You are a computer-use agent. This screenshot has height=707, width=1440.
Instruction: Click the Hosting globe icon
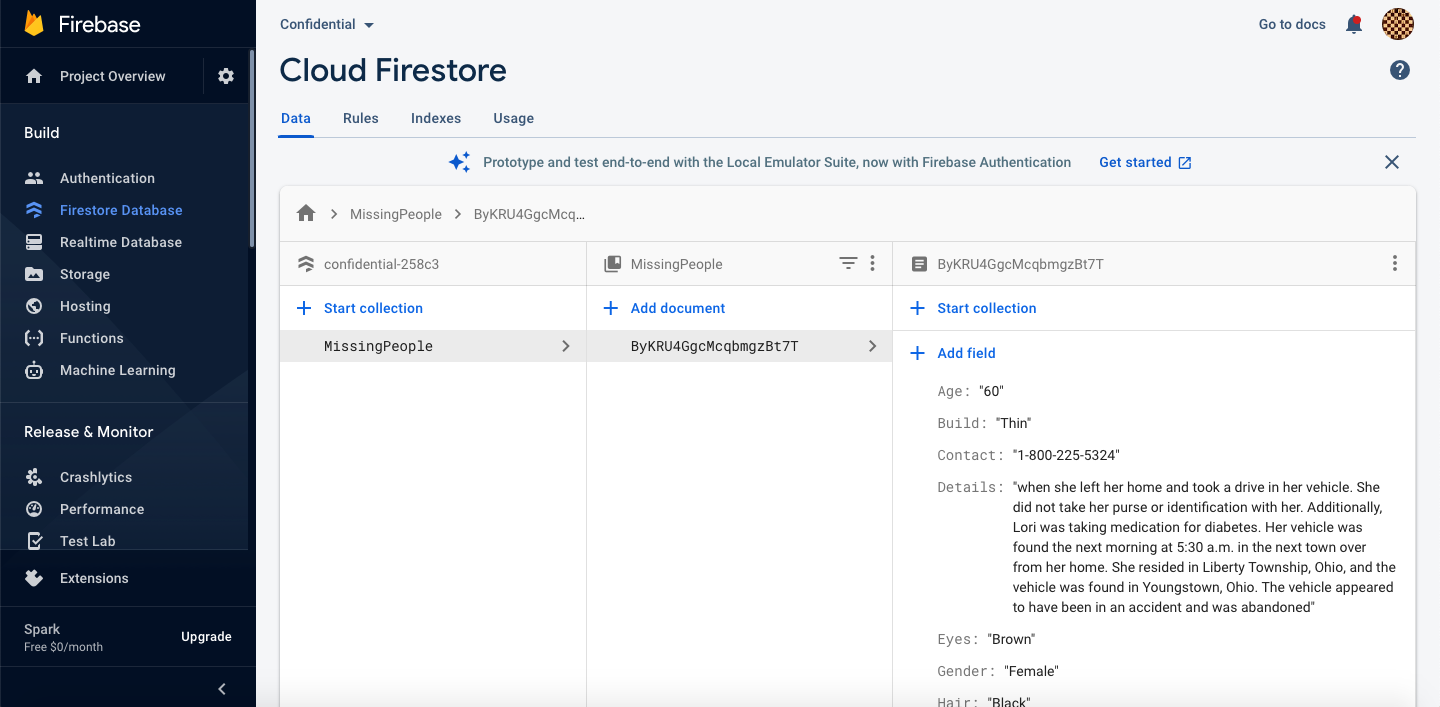tap(34, 306)
